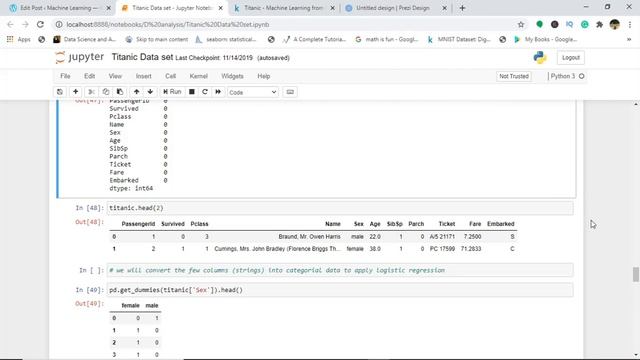Open the Help menu
This screenshot has height=360, width=640.
[264, 76]
